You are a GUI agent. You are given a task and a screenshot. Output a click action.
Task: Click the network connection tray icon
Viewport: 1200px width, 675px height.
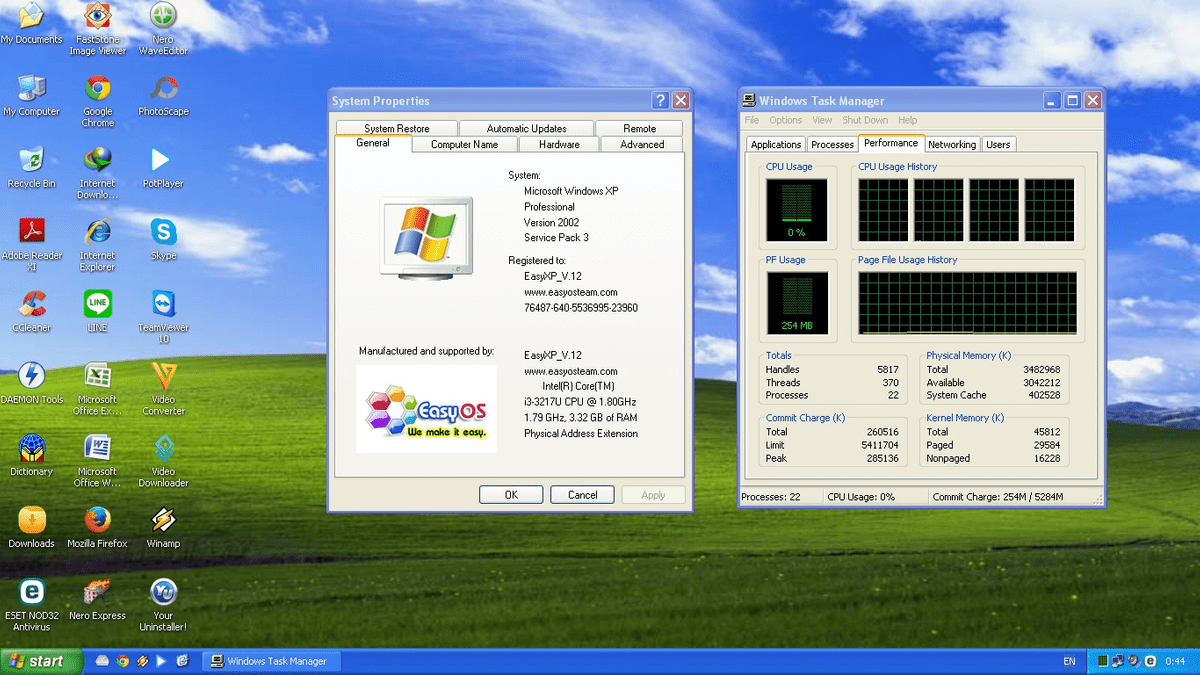[x=1118, y=661]
